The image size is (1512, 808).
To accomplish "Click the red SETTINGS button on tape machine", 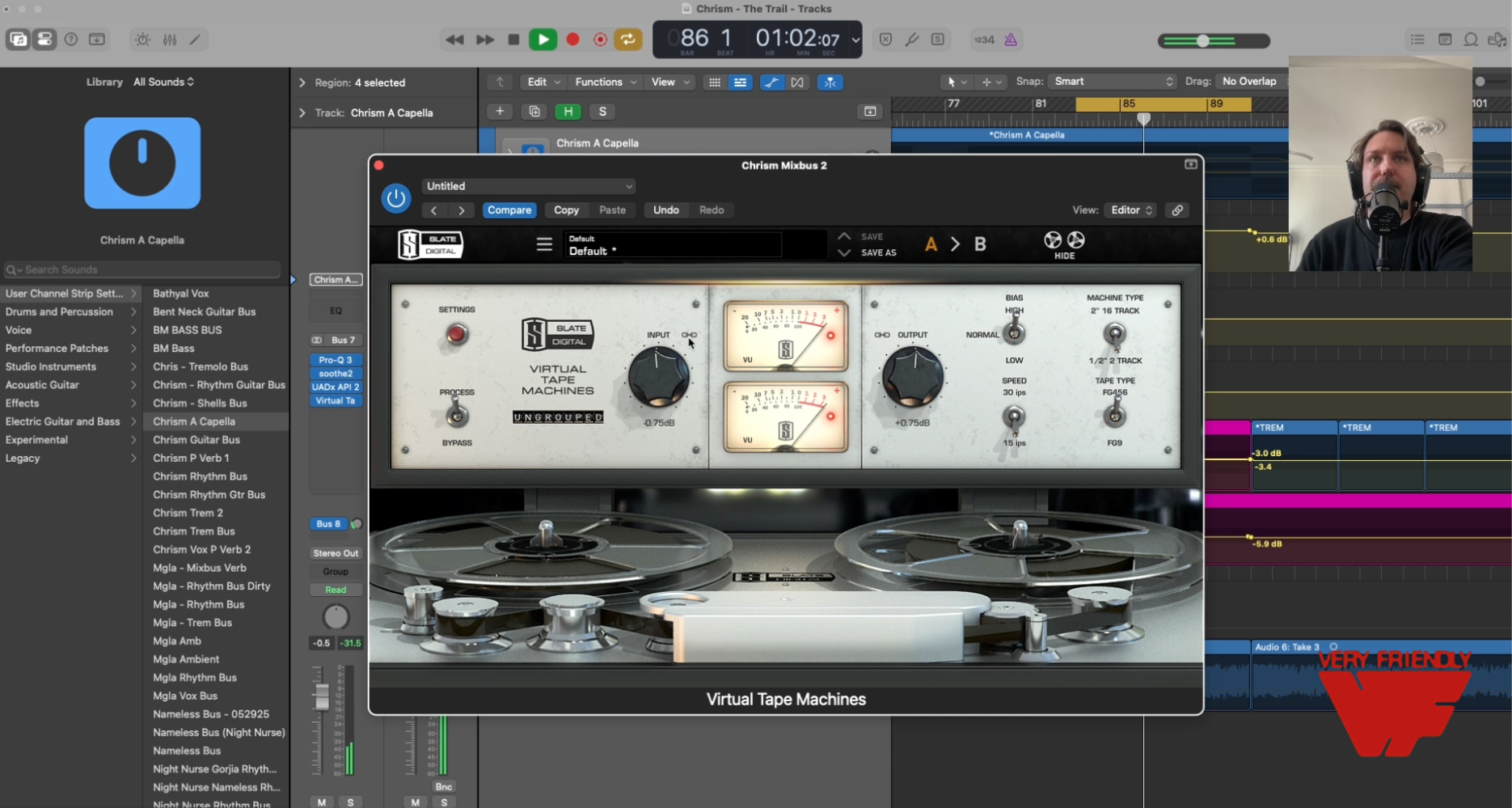I will (x=457, y=333).
